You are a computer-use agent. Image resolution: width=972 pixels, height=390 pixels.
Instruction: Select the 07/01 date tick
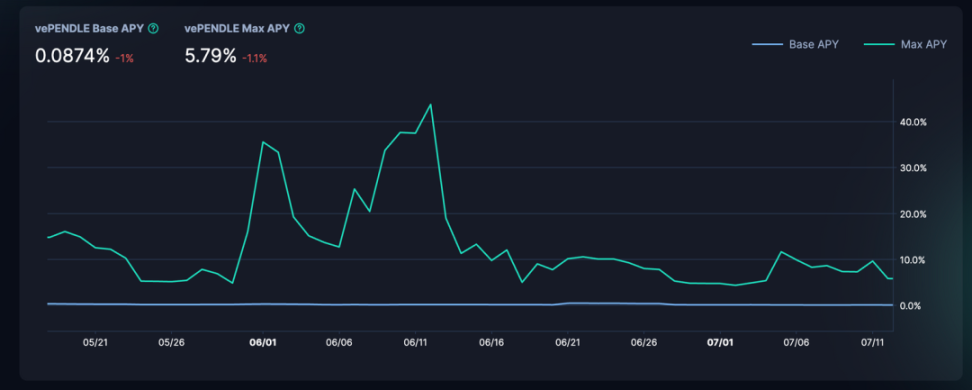720,342
